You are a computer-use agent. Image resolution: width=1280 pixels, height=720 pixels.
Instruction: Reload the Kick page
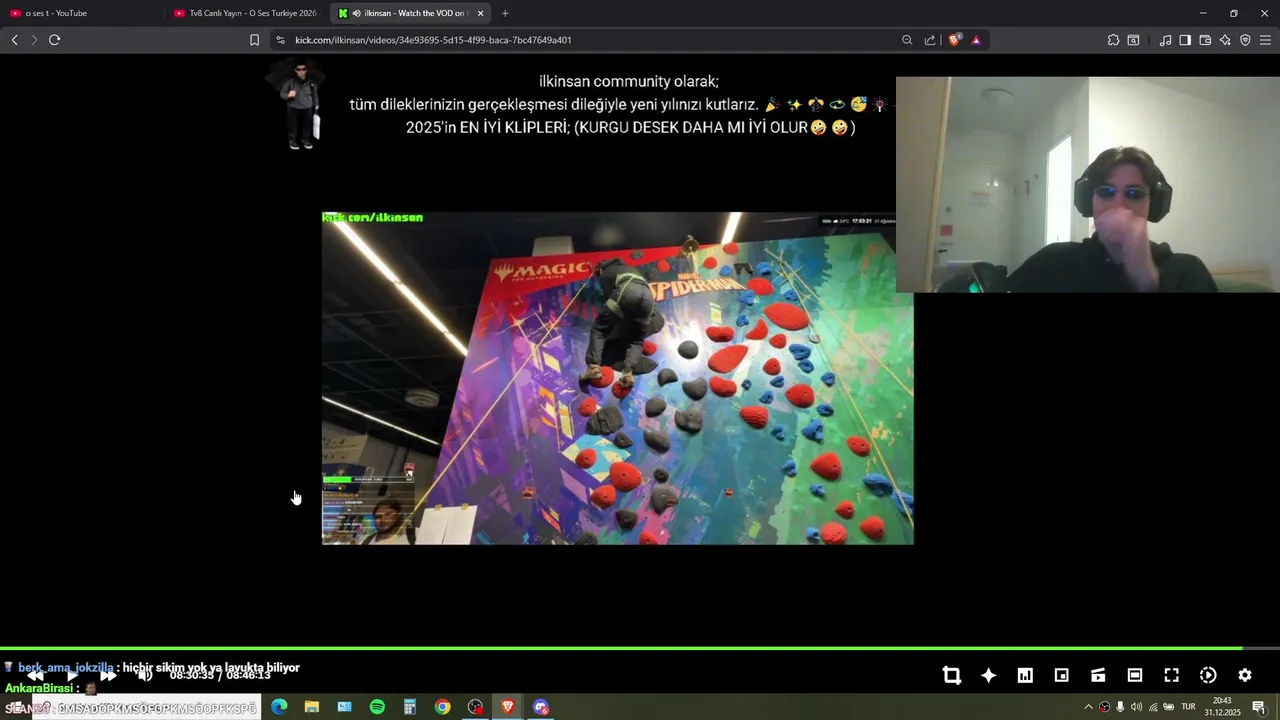[54, 40]
